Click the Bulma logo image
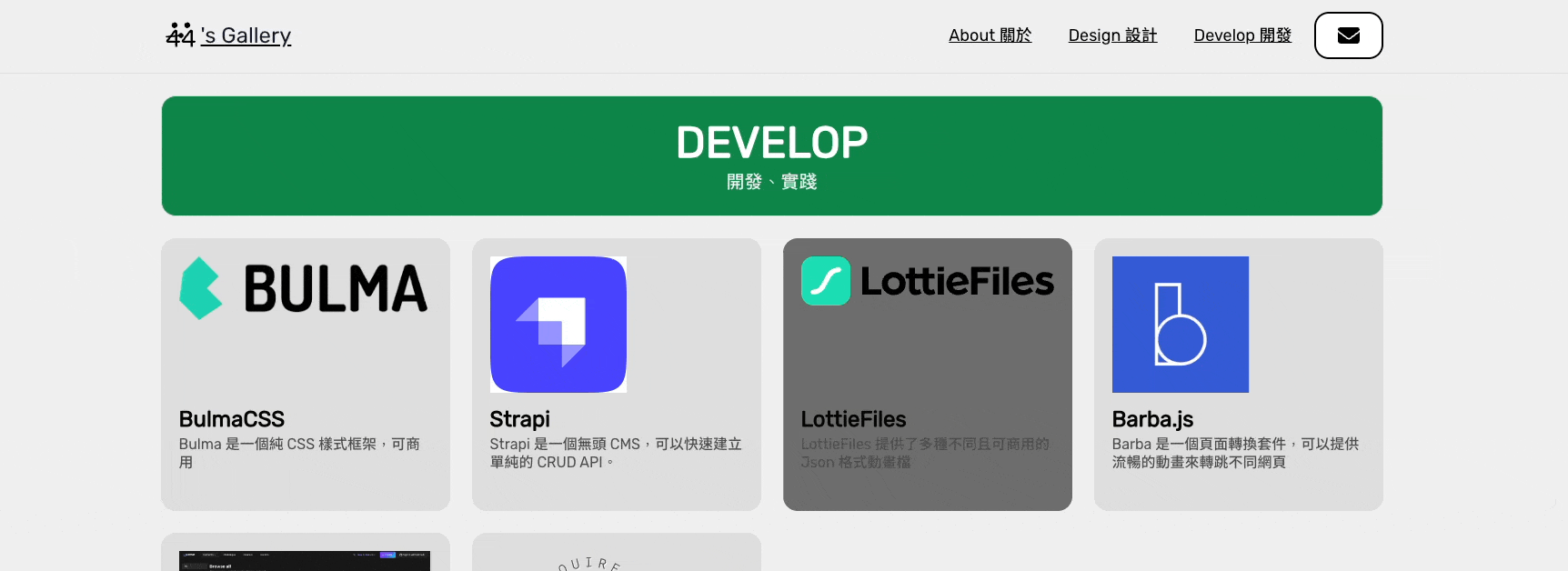The image size is (1568, 571). 304,288
